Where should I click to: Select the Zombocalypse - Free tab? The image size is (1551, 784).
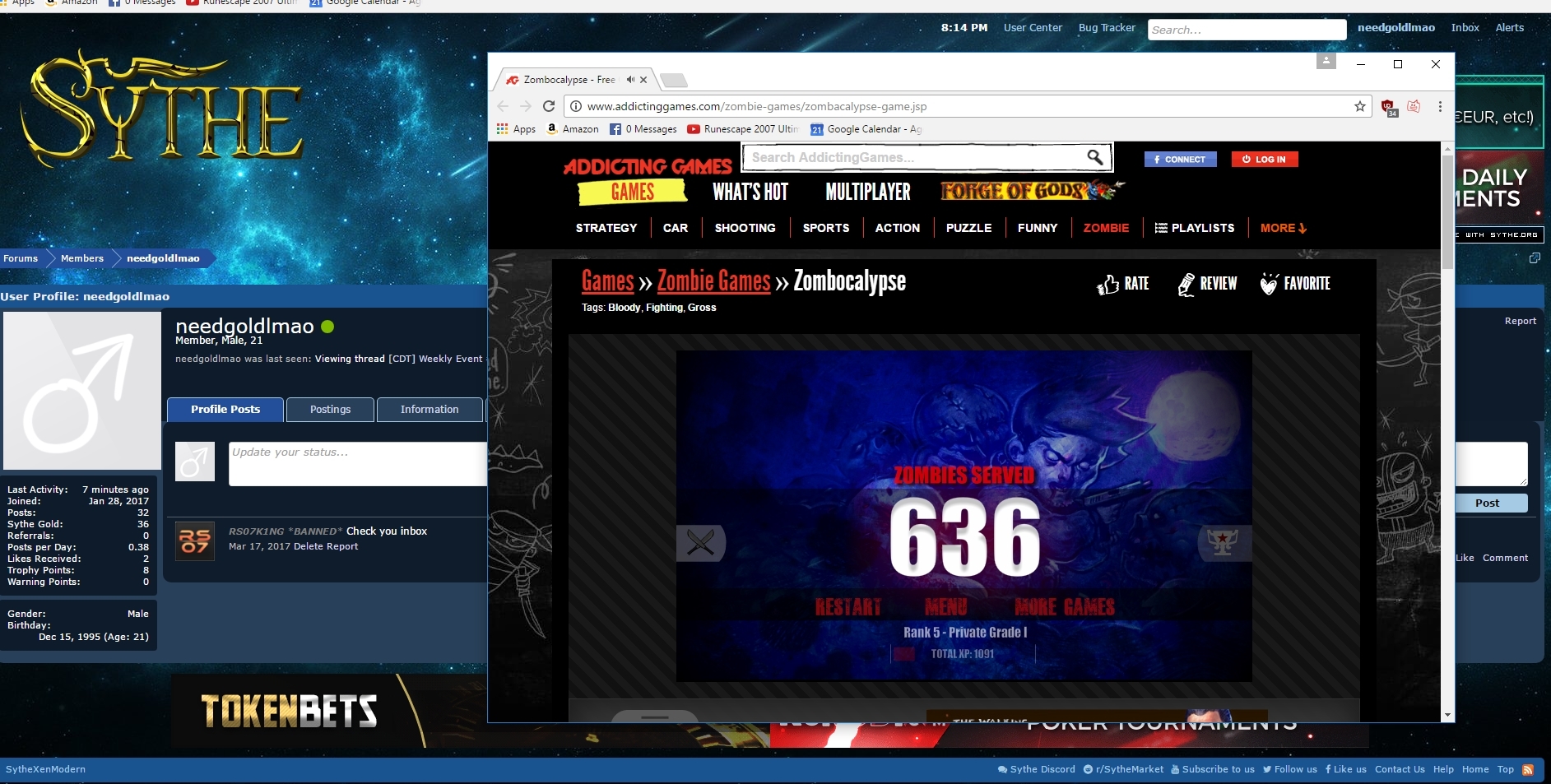(569, 80)
